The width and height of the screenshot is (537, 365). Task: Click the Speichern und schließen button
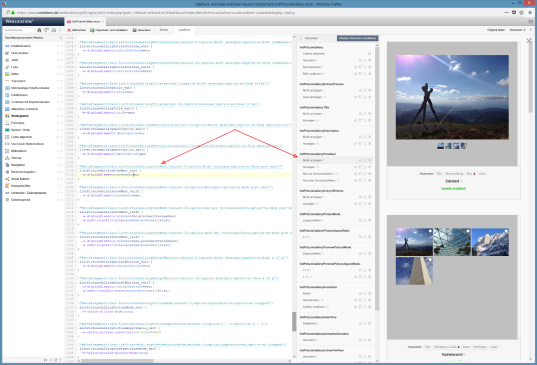coord(109,30)
